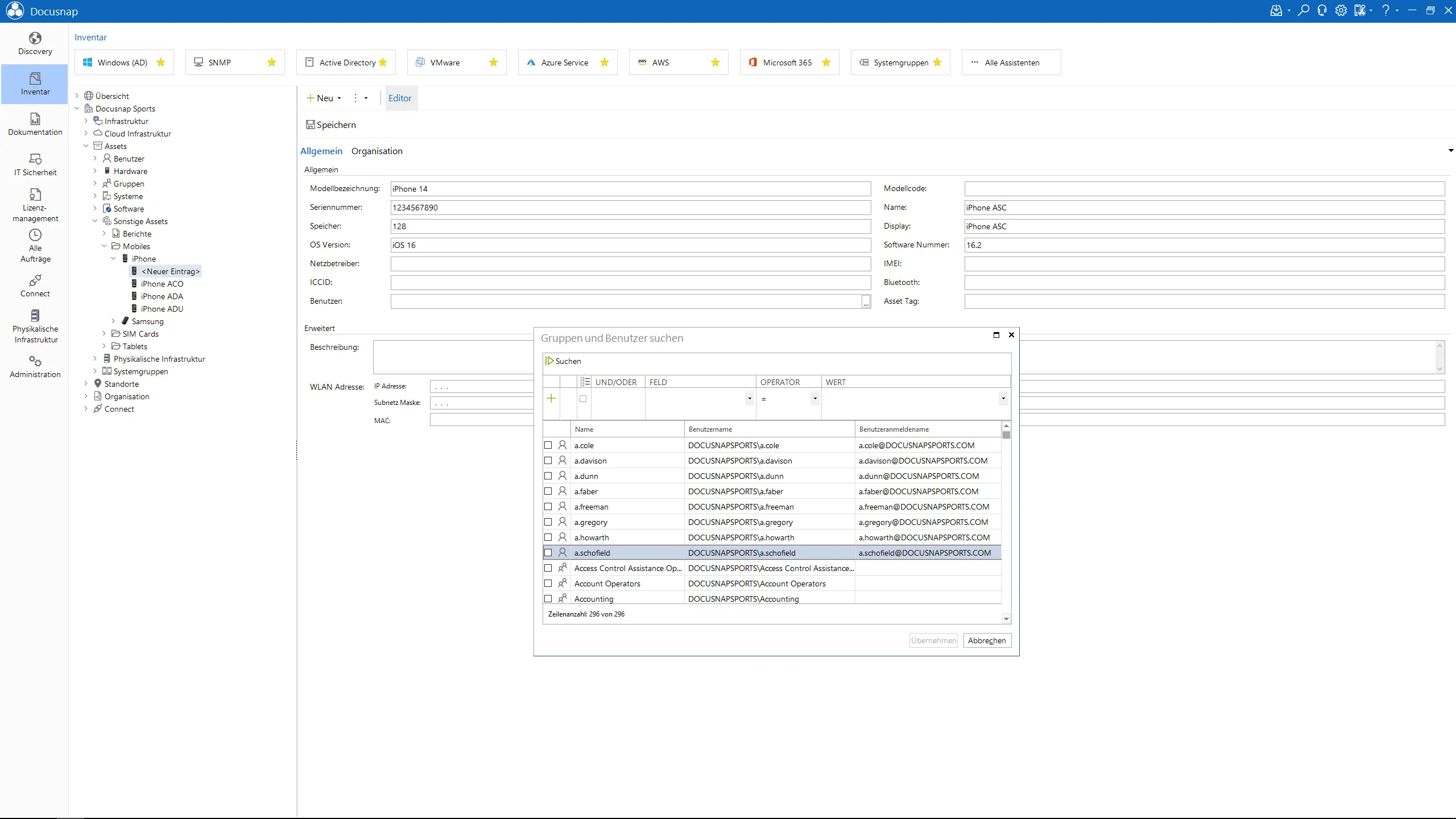Click the user list vertical scrollbar

coord(1006,522)
